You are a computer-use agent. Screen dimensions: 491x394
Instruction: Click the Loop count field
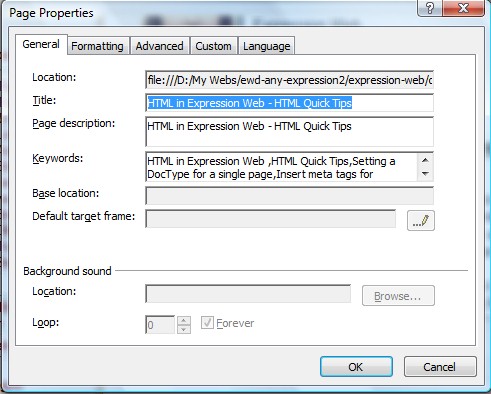coord(160,325)
